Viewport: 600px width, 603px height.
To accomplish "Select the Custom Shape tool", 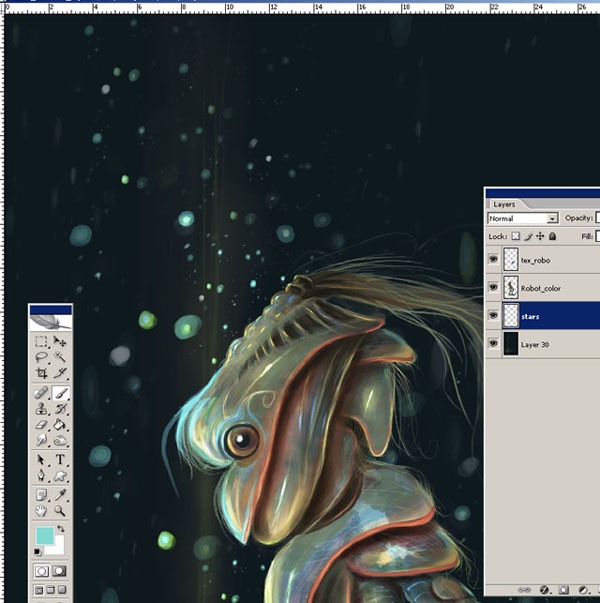I will [60, 476].
